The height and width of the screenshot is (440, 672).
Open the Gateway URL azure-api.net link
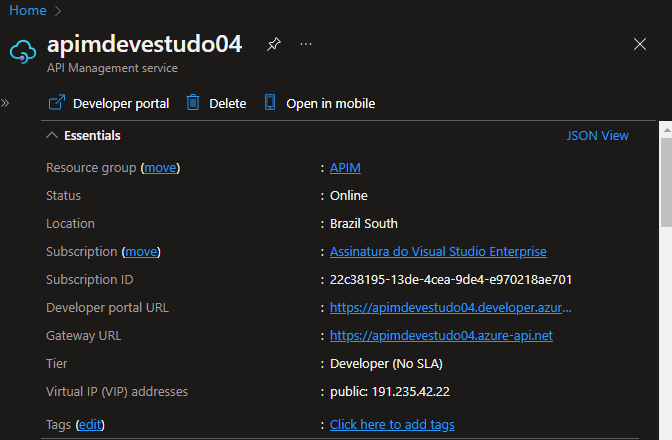coord(441,336)
